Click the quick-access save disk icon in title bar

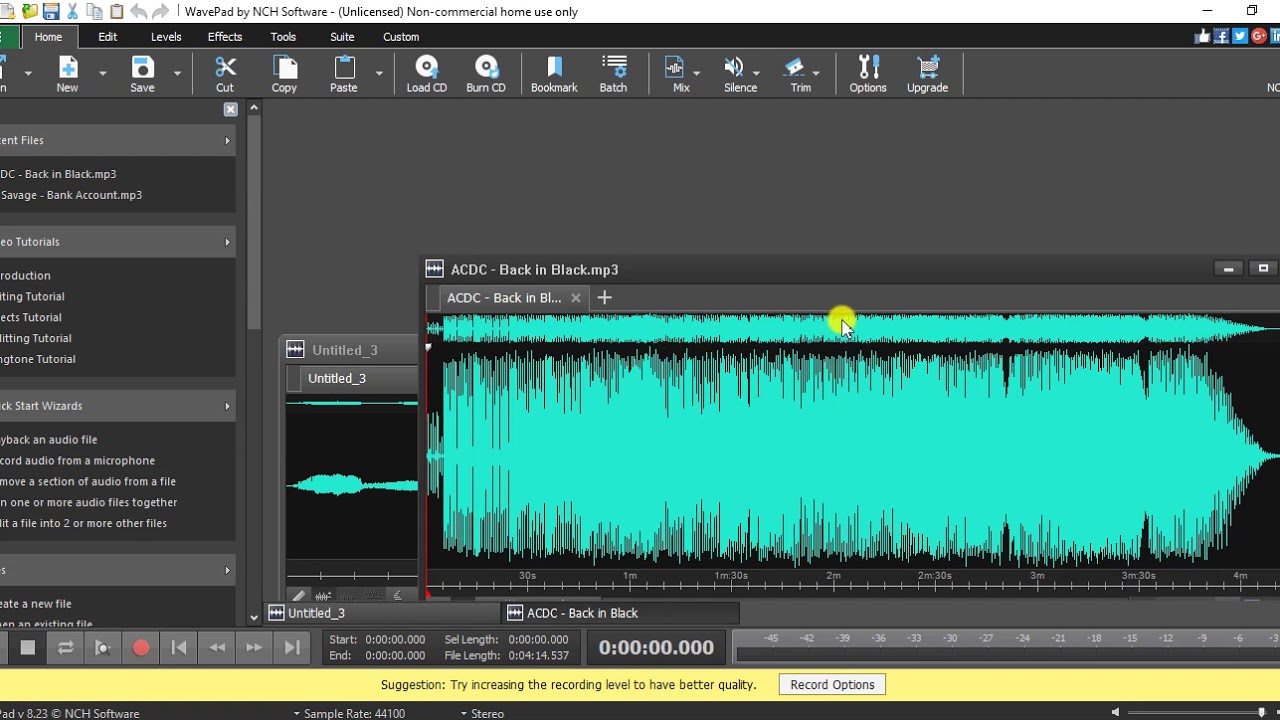point(51,11)
